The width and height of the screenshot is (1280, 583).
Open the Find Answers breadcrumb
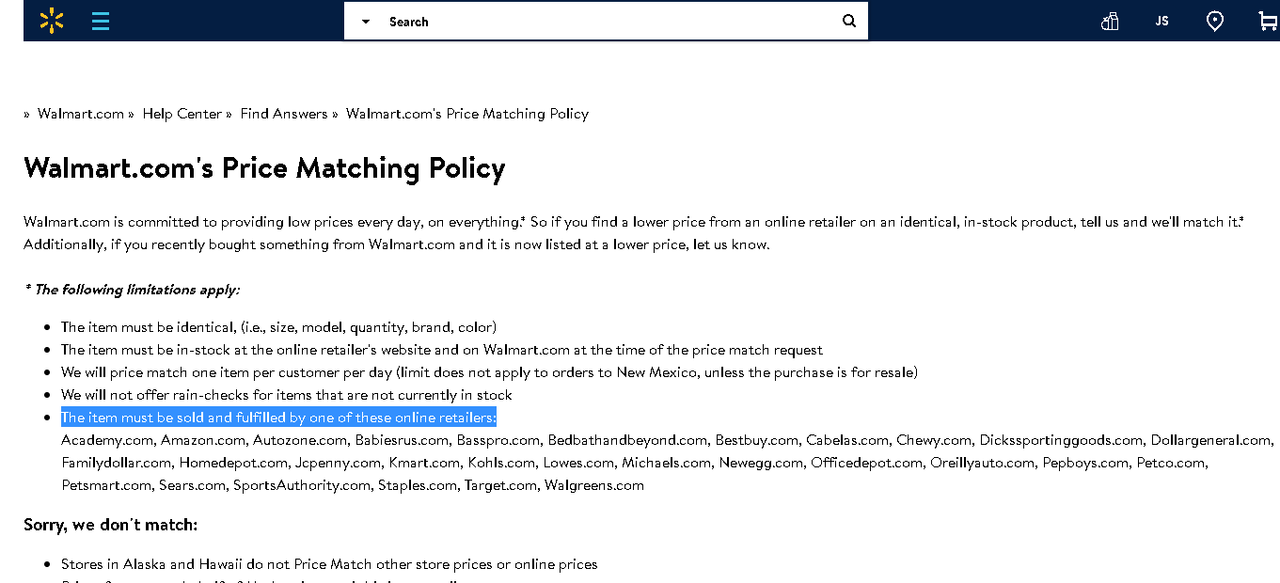[x=284, y=114]
